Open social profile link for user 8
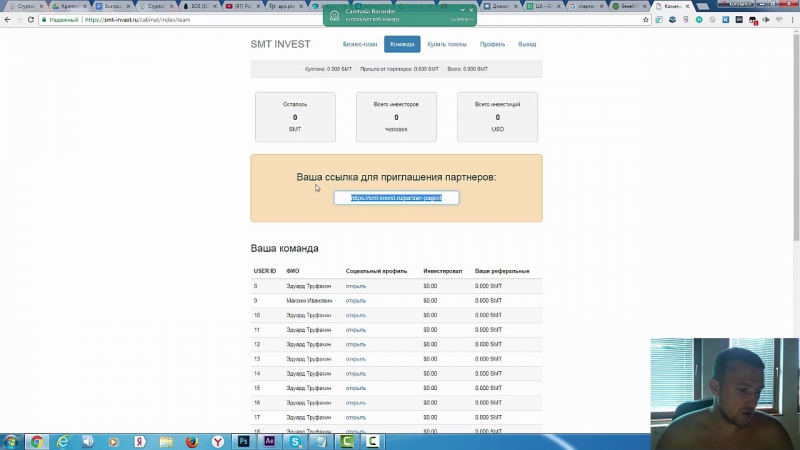Viewport: 800px width, 450px height. point(356,286)
